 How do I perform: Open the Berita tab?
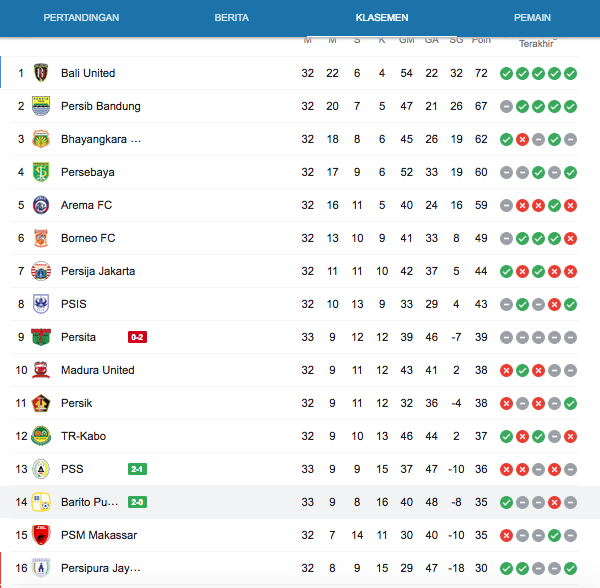click(232, 18)
